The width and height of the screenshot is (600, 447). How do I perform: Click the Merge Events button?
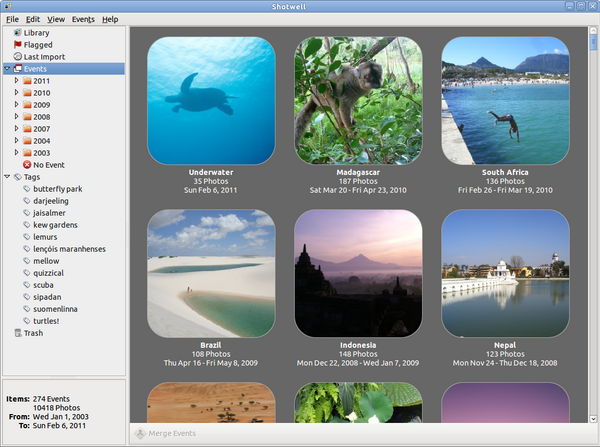coord(166,433)
